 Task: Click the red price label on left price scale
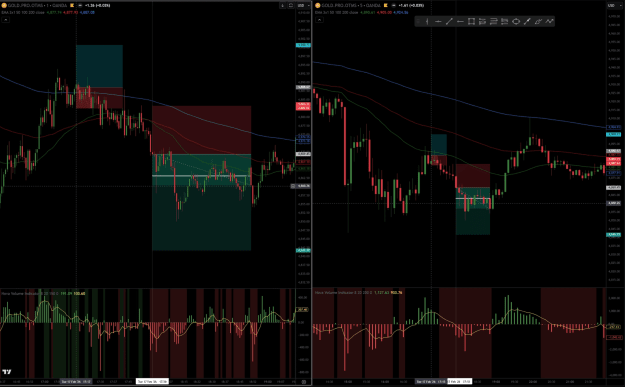303,106
